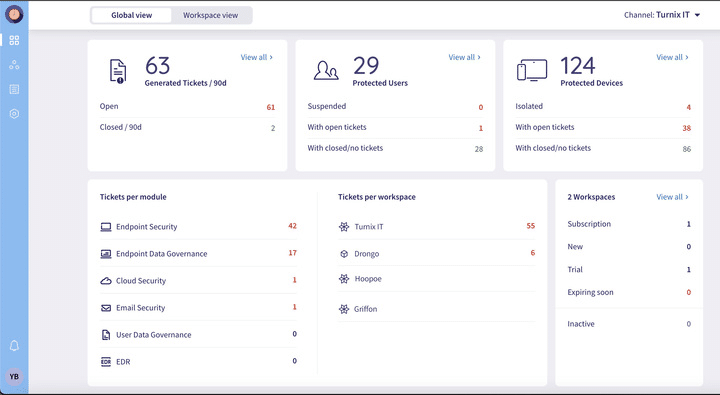The height and width of the screenshot is (395, 720).
Task: Click the Expiring soon row
Action: coord(629,292)
